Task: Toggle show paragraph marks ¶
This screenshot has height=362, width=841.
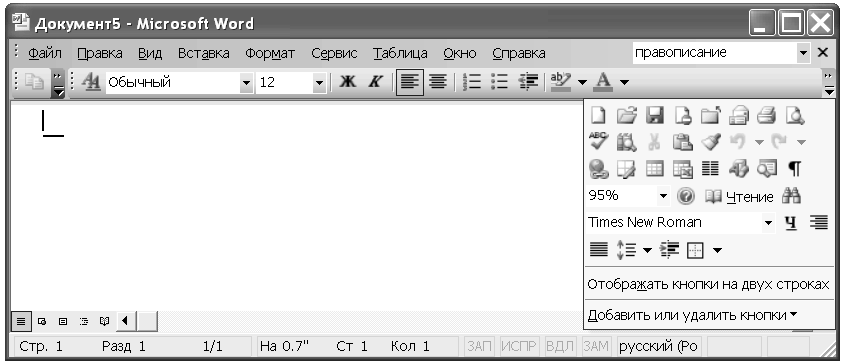Action: [794, 169]
